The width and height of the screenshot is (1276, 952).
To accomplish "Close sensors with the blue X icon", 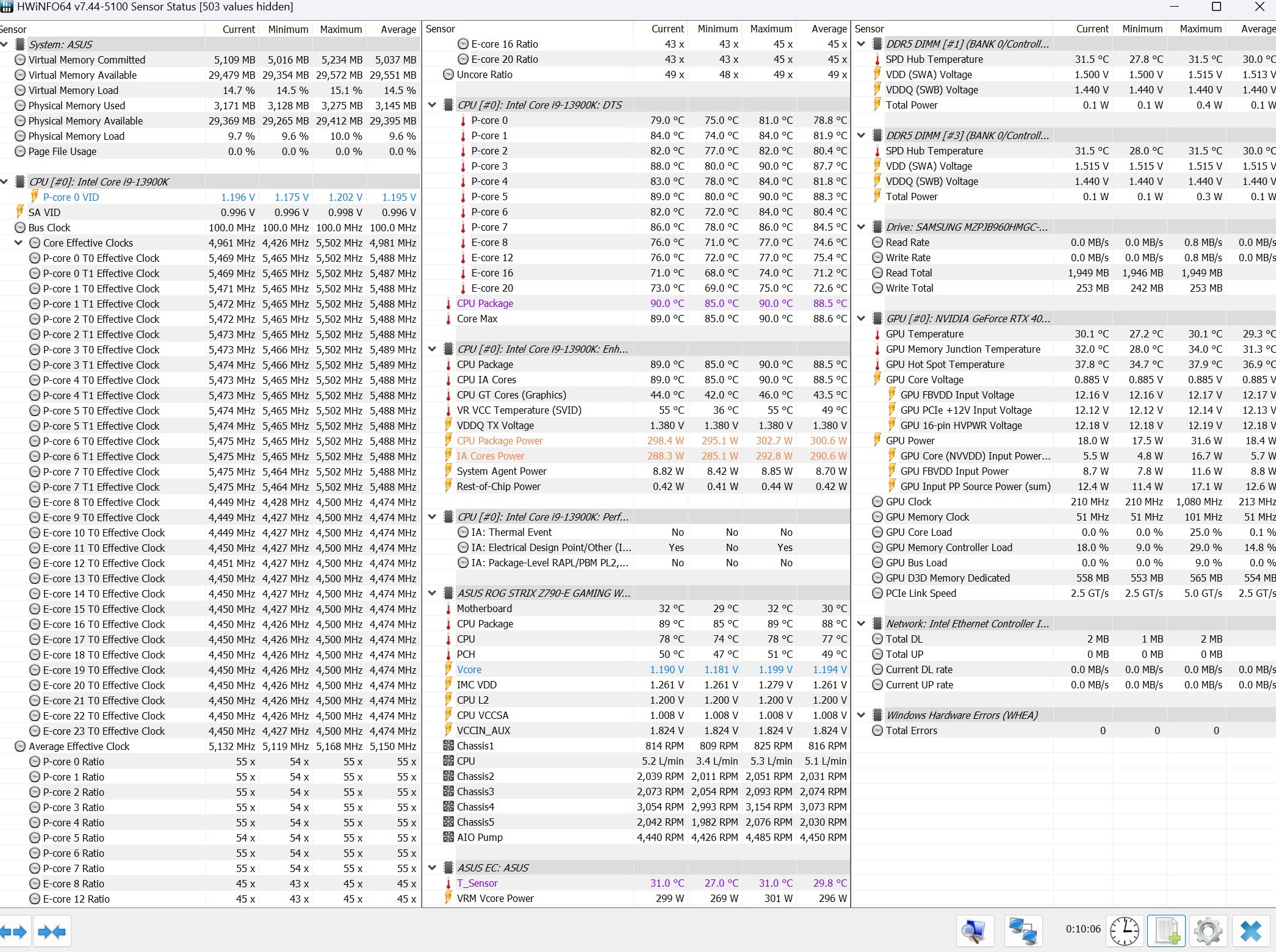I will [1250, 931].
